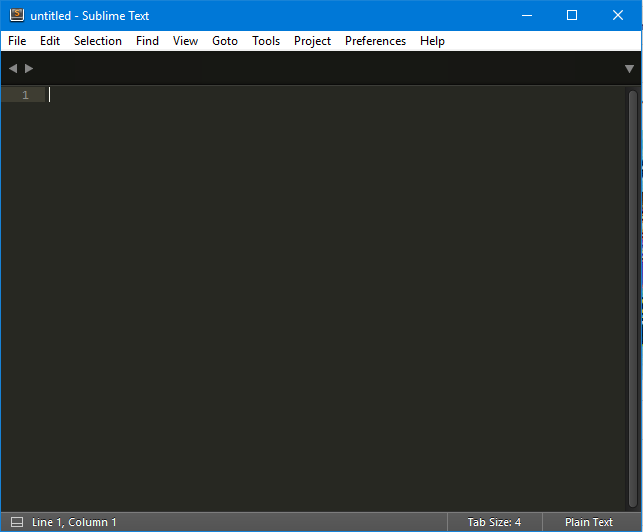
Task: Toggle the side bar panel switcher icon
Action: (17, 522)
